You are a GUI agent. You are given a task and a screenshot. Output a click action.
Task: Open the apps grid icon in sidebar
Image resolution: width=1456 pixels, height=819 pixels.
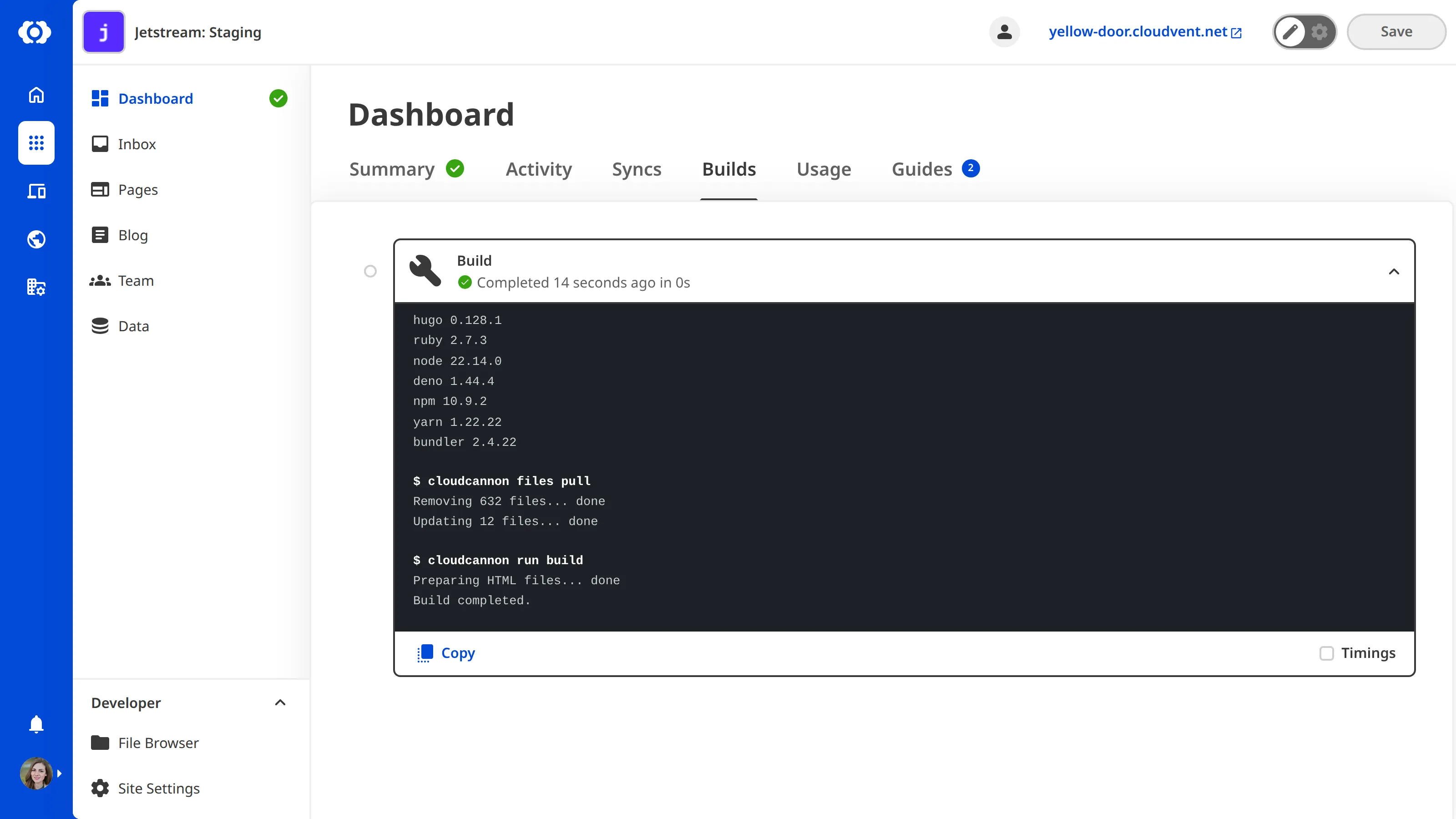tap(35, 143)
